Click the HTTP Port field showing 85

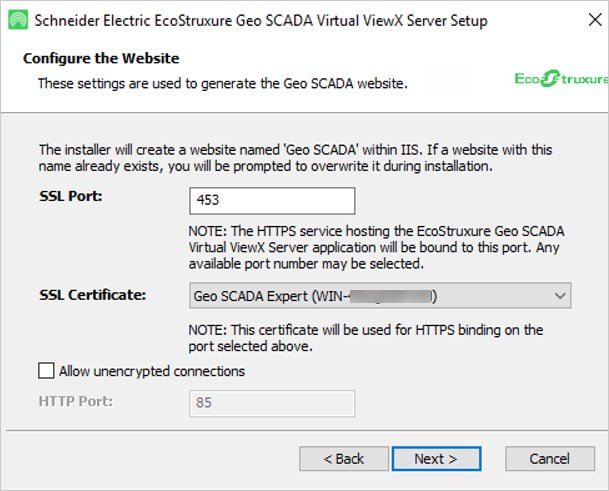click(272, 402)
